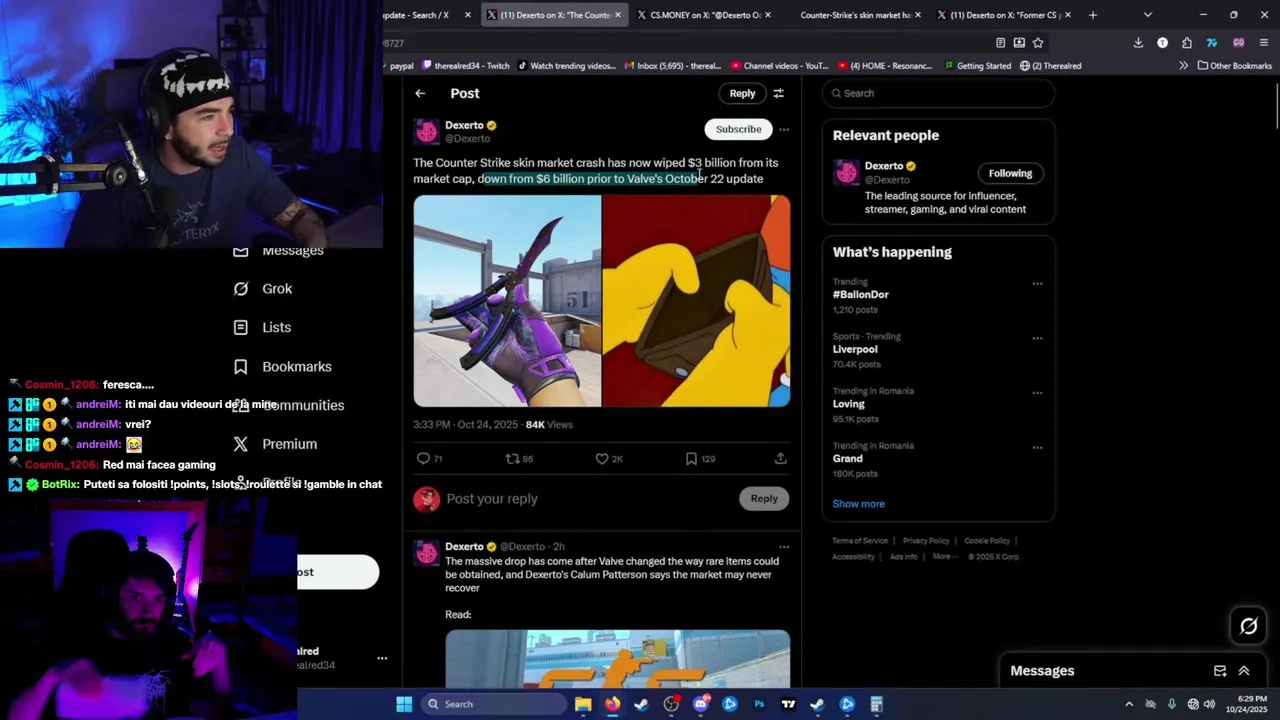
Task: Show hidden system tray icons
Action: [1129, 704]
